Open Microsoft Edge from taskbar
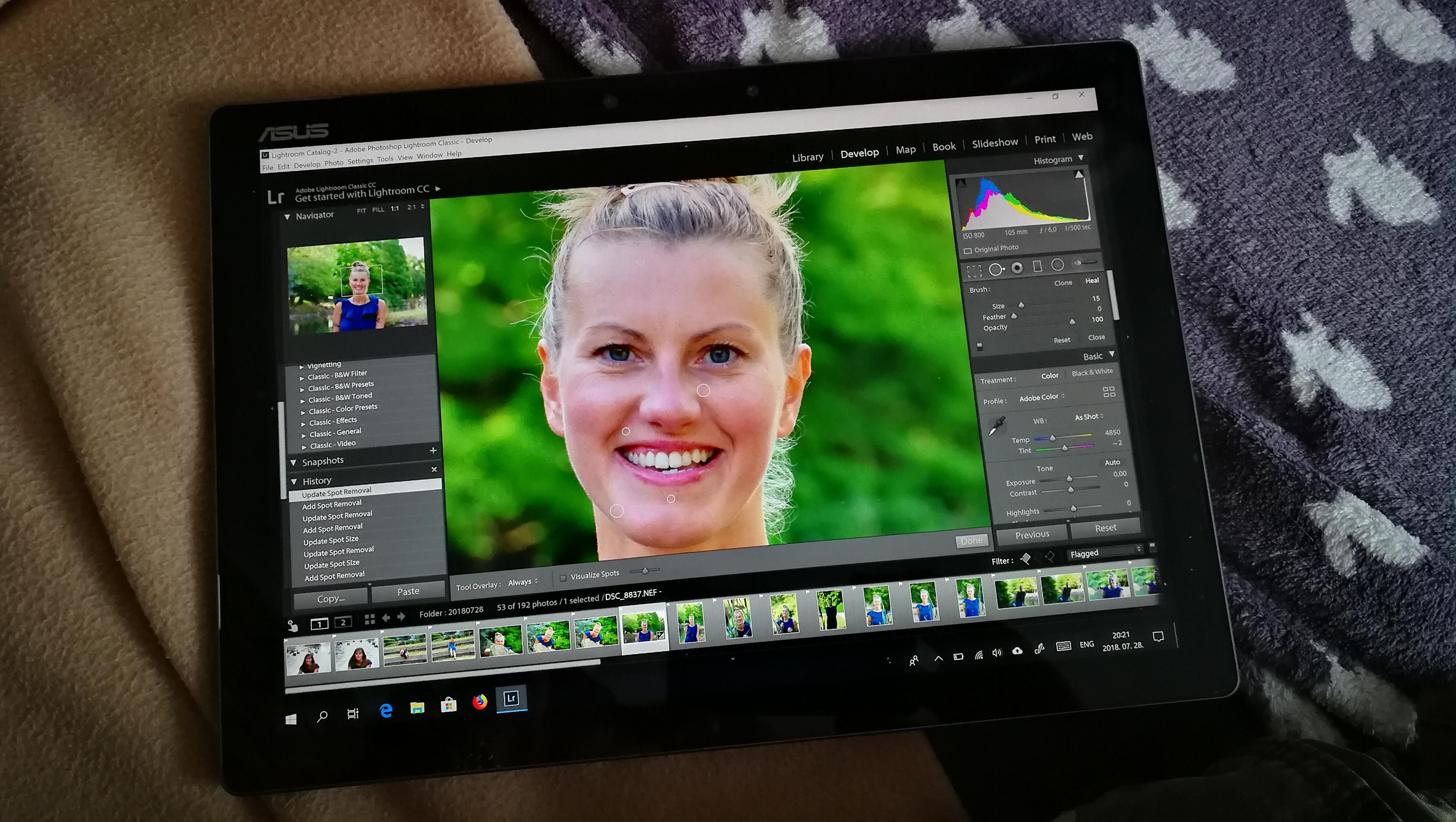 386,710
